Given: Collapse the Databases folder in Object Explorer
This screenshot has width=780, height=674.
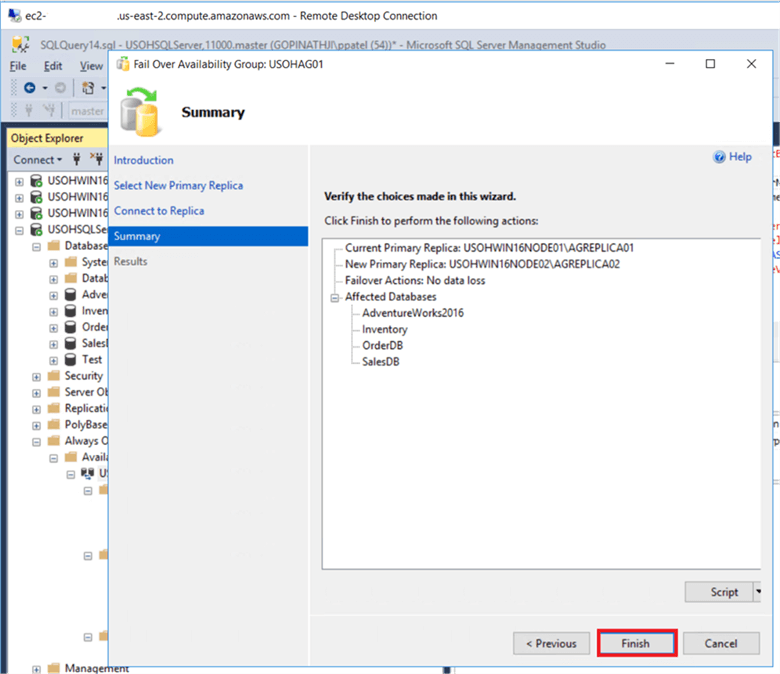Looking at the screenshot, I should (x=36, y=247).
